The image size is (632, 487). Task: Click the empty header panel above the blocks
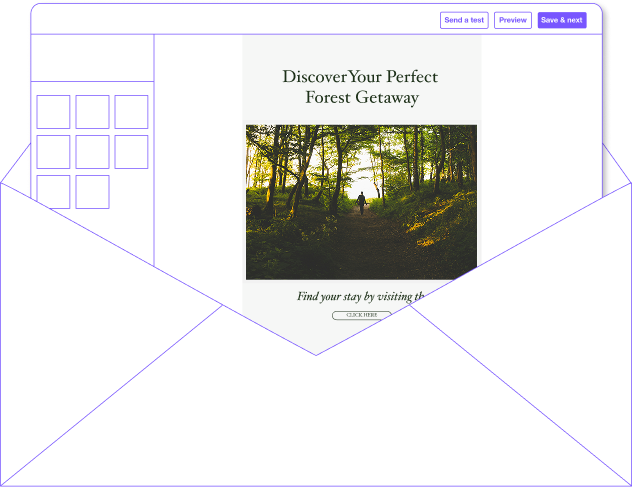tap(92, 58)
